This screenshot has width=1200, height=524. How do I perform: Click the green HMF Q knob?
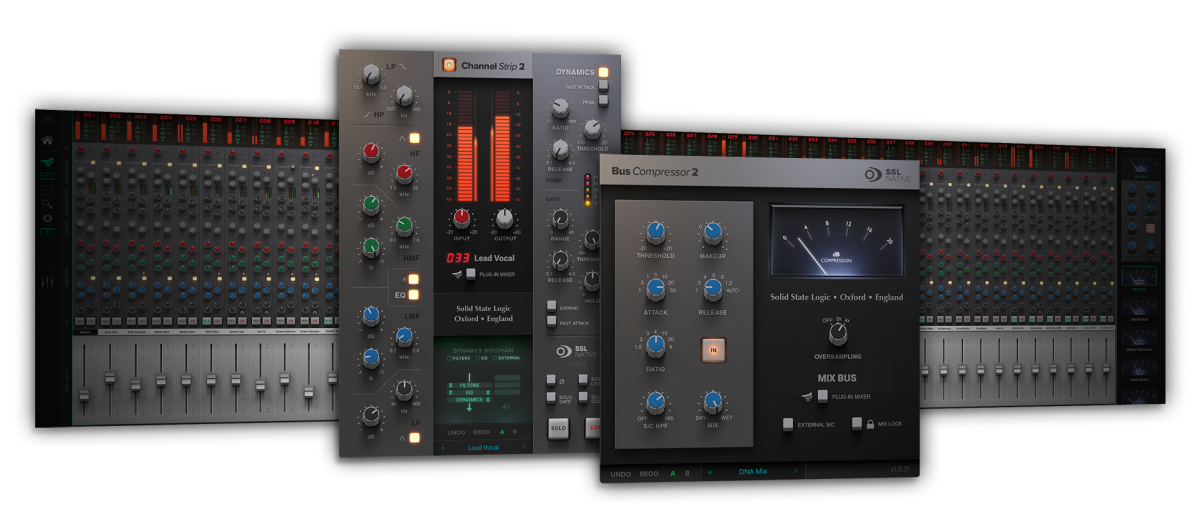click(x=371, y=249)
